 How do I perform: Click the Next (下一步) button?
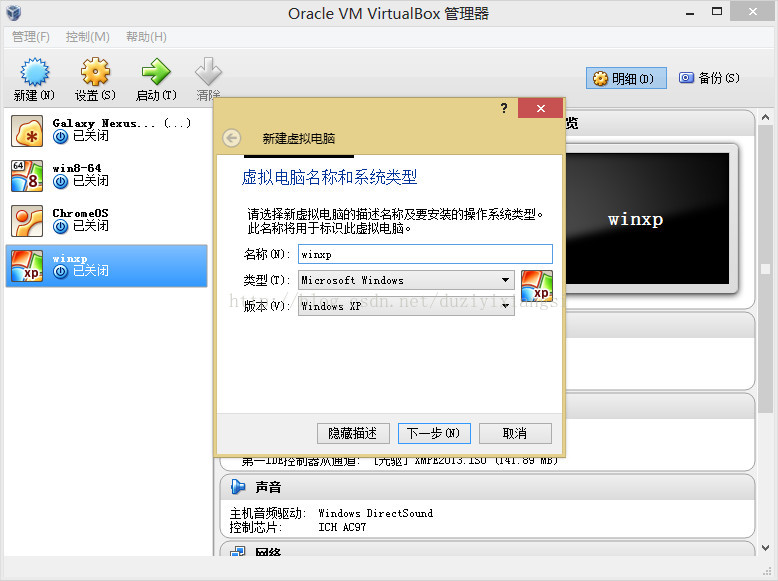pos(434,434)
